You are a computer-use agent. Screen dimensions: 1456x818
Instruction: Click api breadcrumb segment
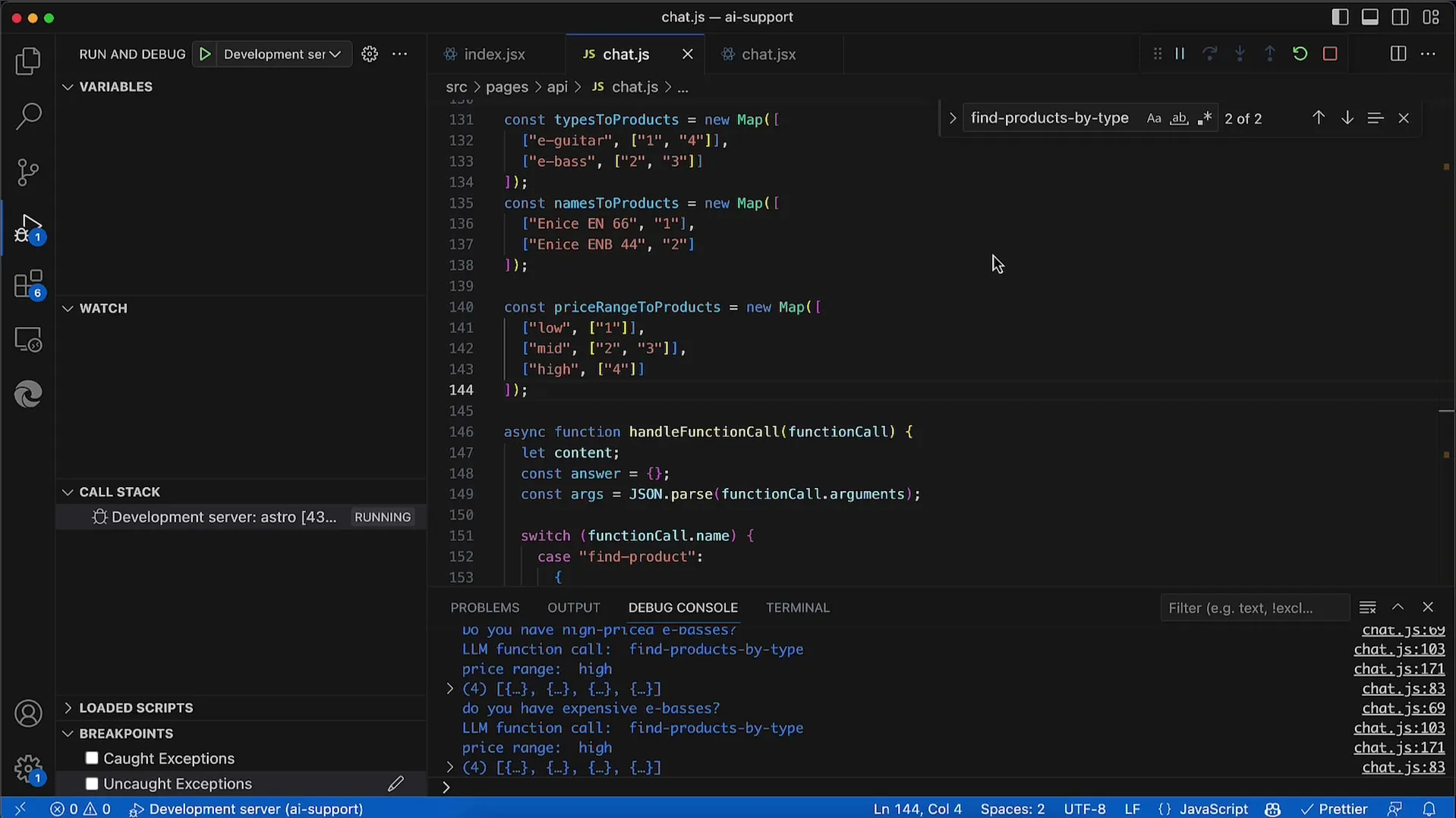click(556, 87)
